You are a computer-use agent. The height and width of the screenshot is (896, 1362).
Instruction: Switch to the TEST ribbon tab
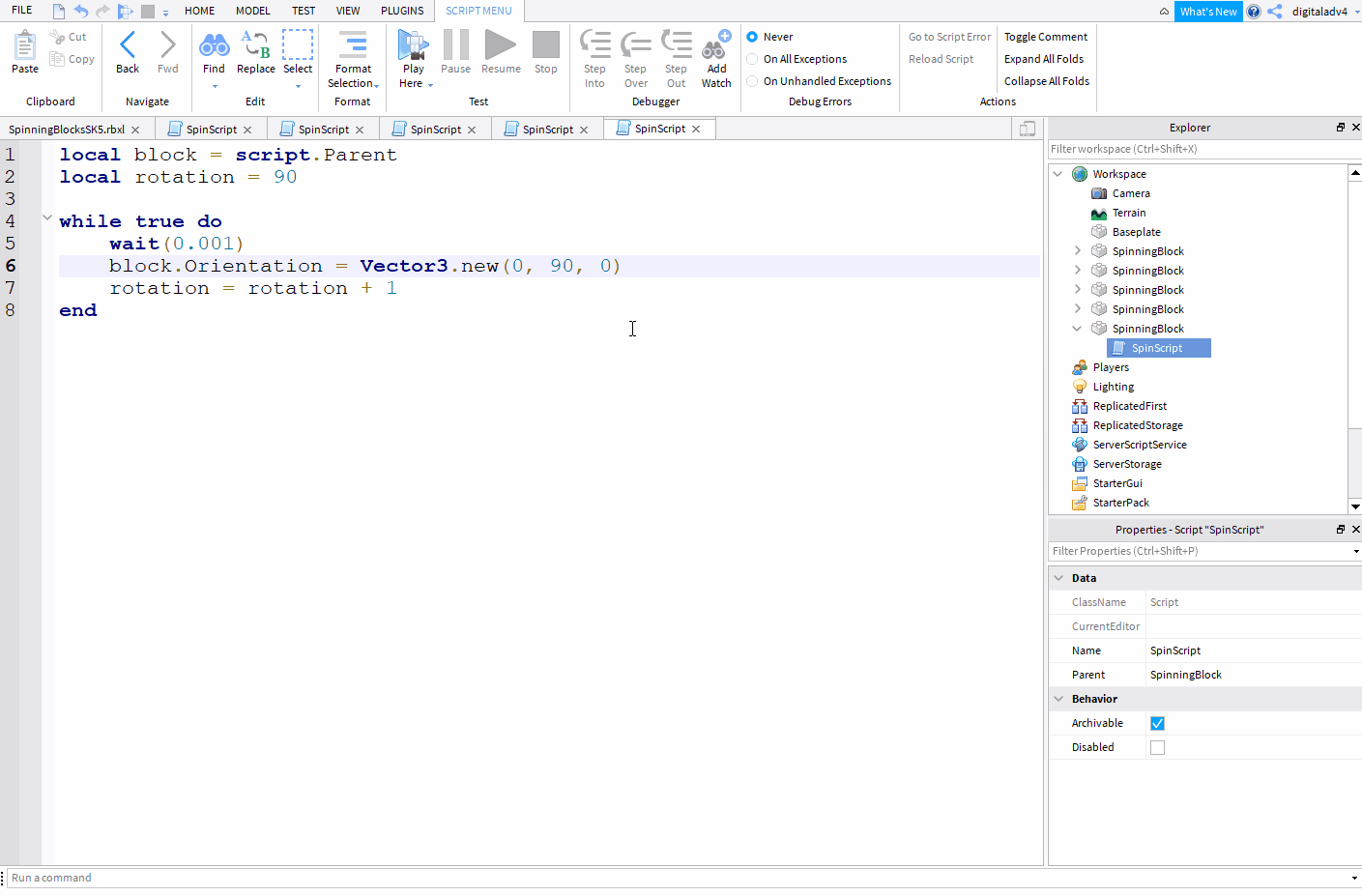[304, 11]
